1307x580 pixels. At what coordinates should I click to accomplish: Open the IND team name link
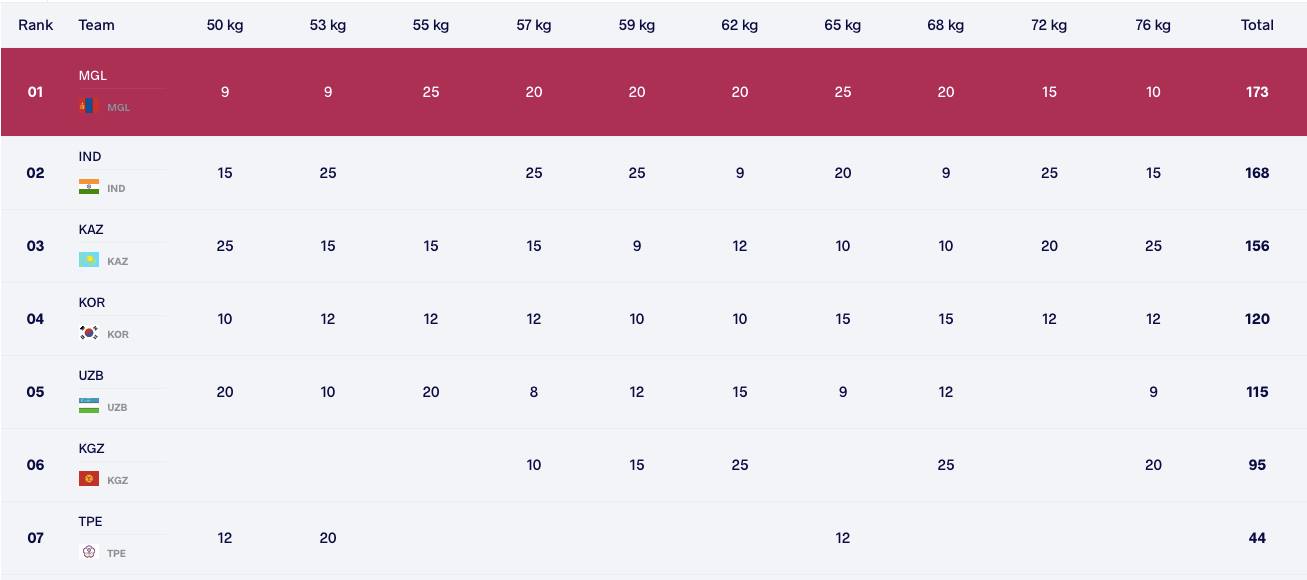pyautogui.click(x=90, y=156)
